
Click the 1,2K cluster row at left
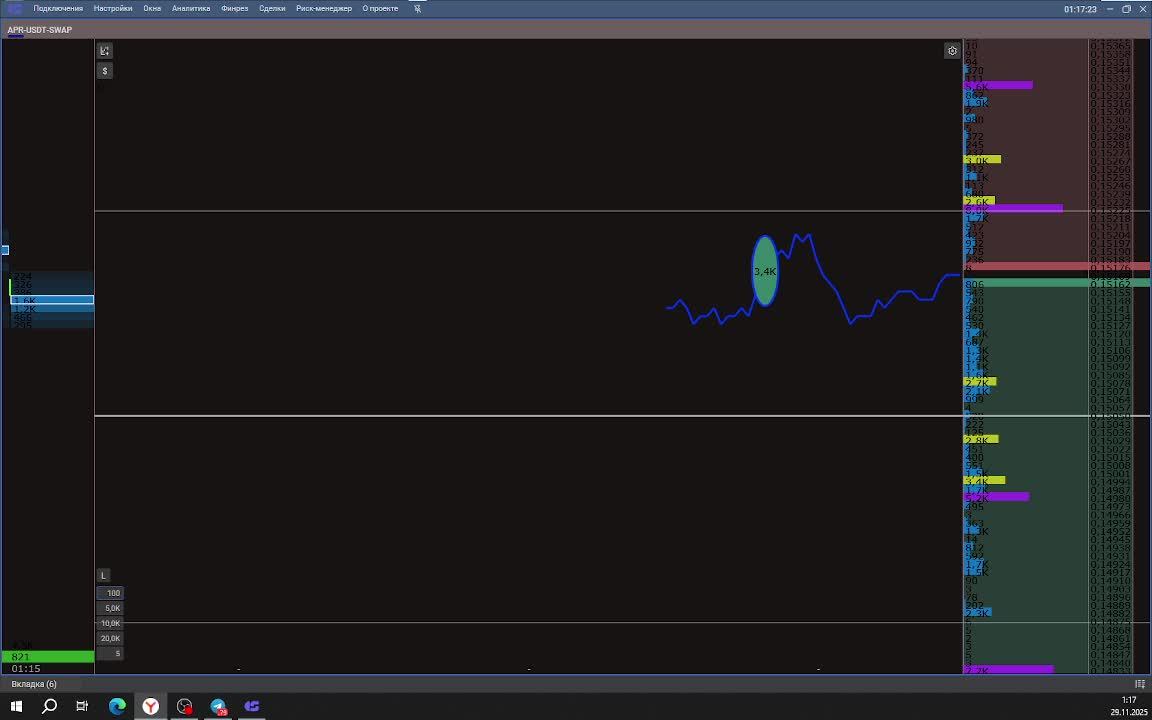pos(52,309)
